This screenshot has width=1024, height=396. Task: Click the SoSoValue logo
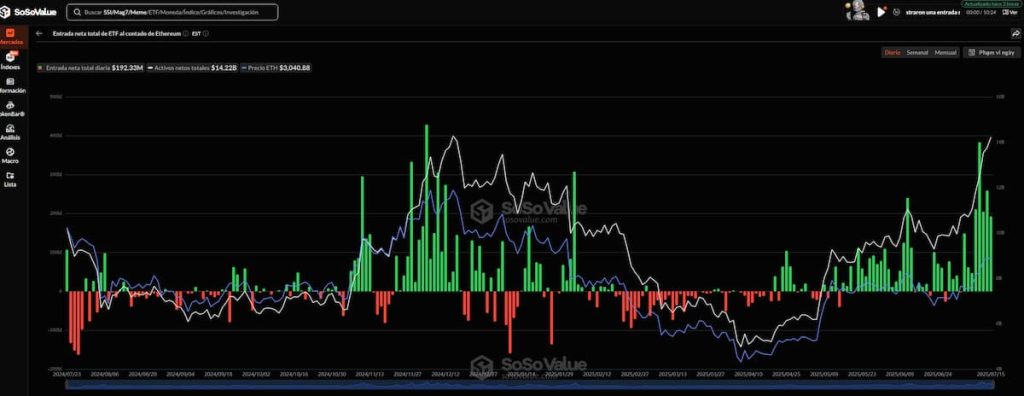(29, 12)
